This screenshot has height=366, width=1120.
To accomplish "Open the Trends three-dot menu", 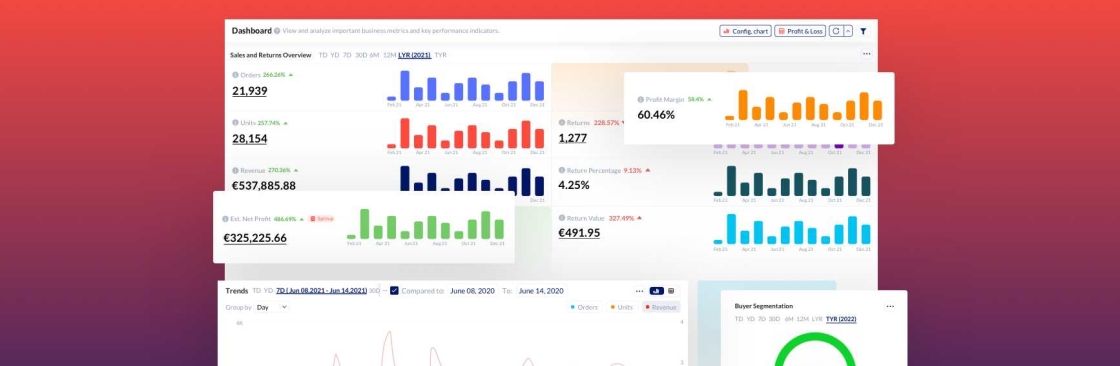I will [x=639, y=291].
